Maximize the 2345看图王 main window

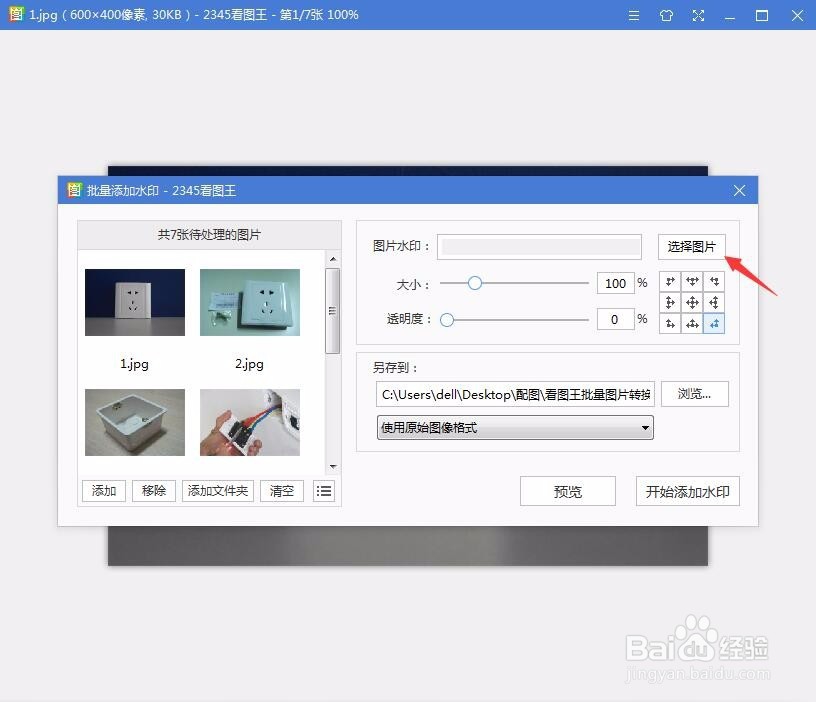[x=762, y=16]
